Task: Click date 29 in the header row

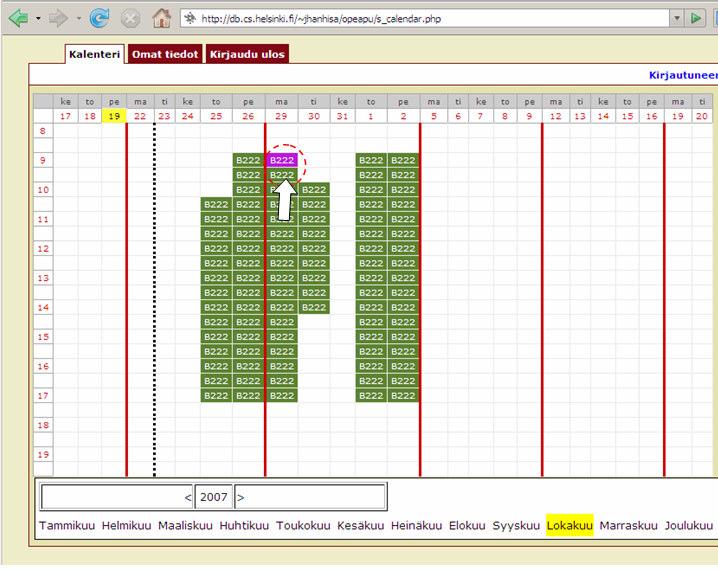Action: (281, 116)
